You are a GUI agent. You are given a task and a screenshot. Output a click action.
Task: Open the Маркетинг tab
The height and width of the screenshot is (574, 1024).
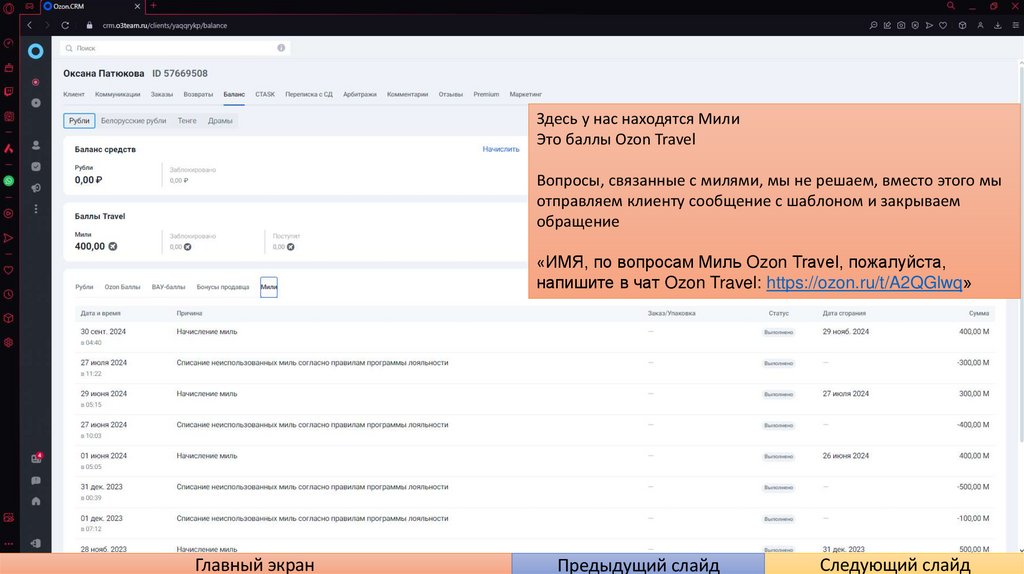(x=526, y=94)
